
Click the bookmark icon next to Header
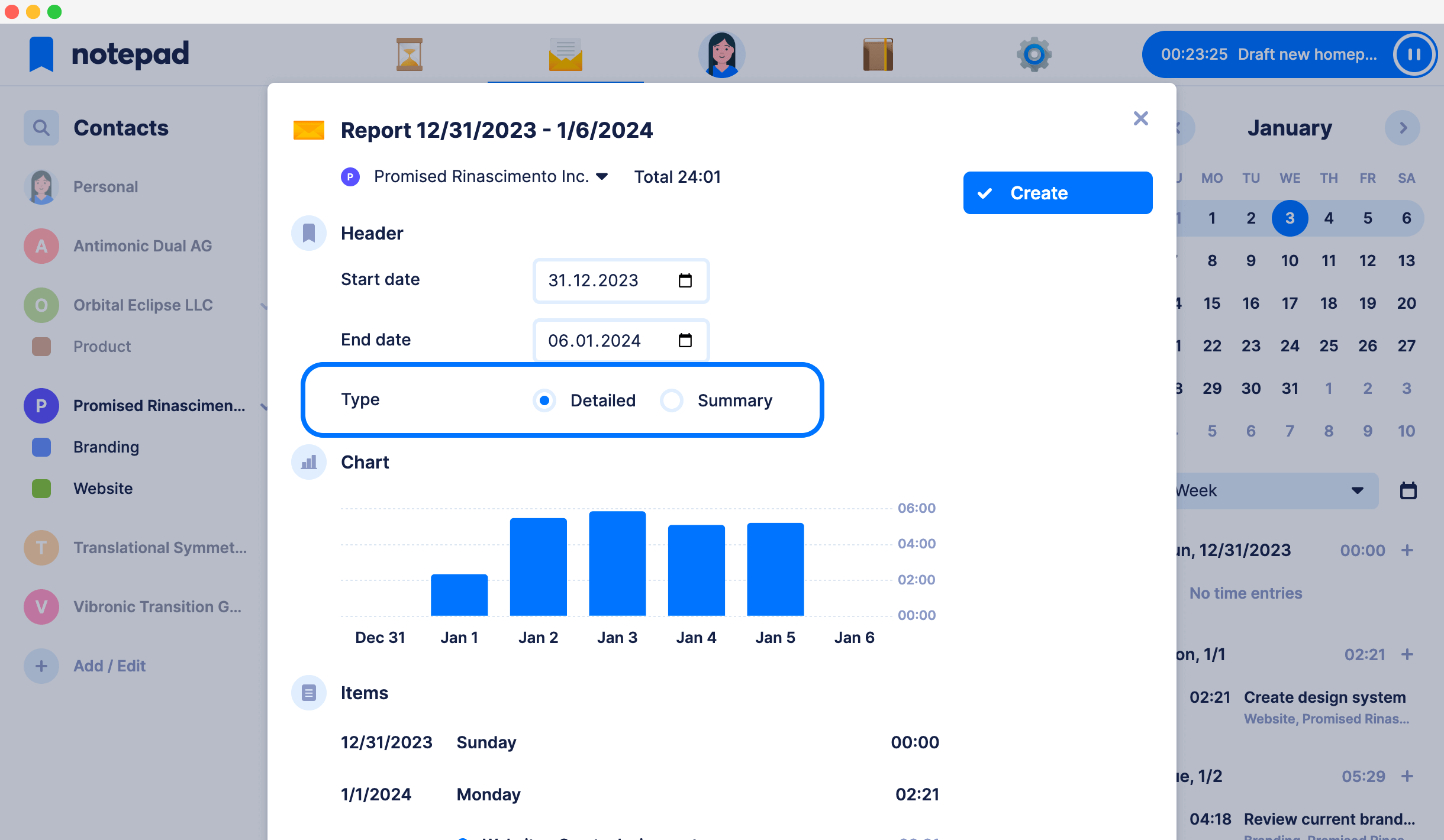click(309, 233)
